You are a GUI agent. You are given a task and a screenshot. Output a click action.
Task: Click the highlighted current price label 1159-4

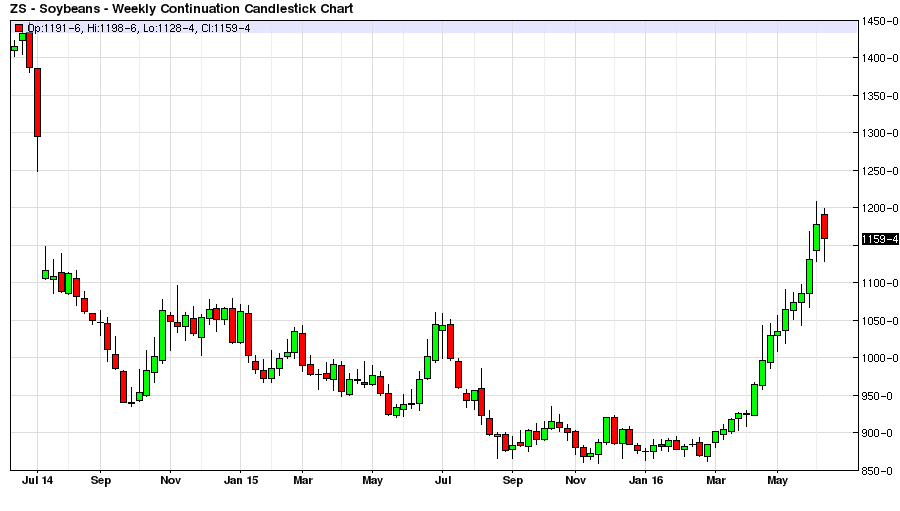point(880,239)
